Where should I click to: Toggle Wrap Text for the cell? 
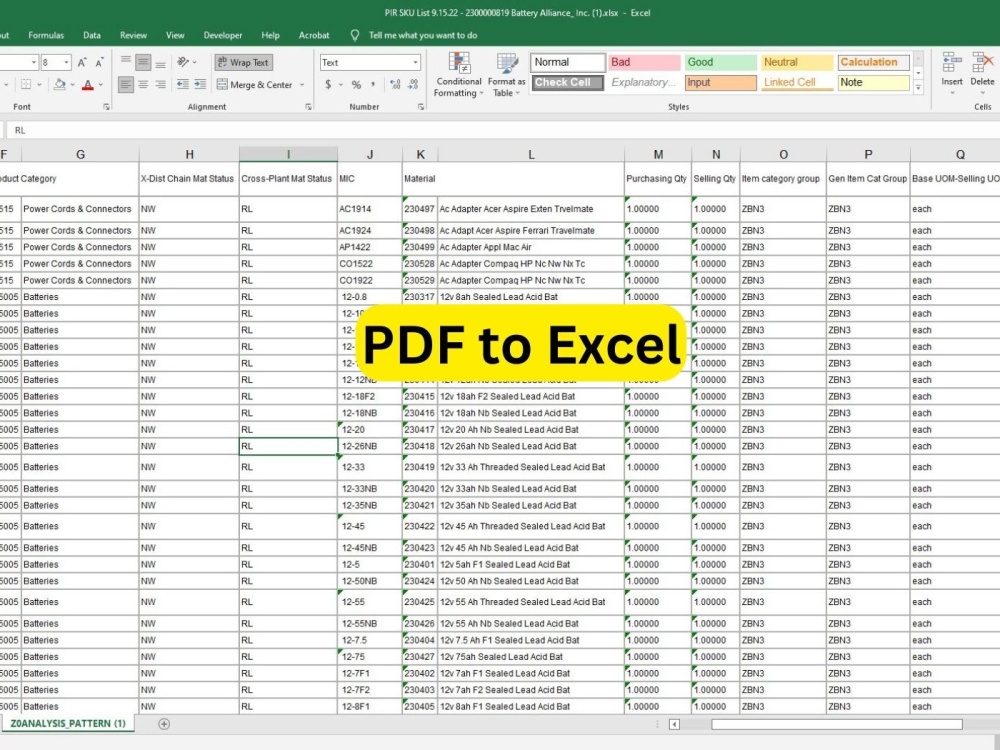[x=243, y=62]
